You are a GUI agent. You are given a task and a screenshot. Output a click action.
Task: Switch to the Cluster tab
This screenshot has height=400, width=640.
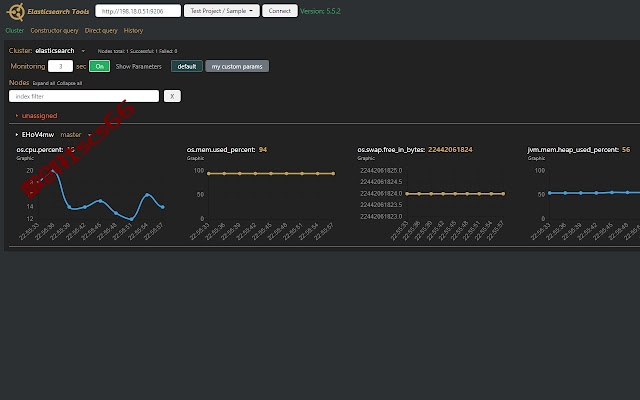[15, 31]
